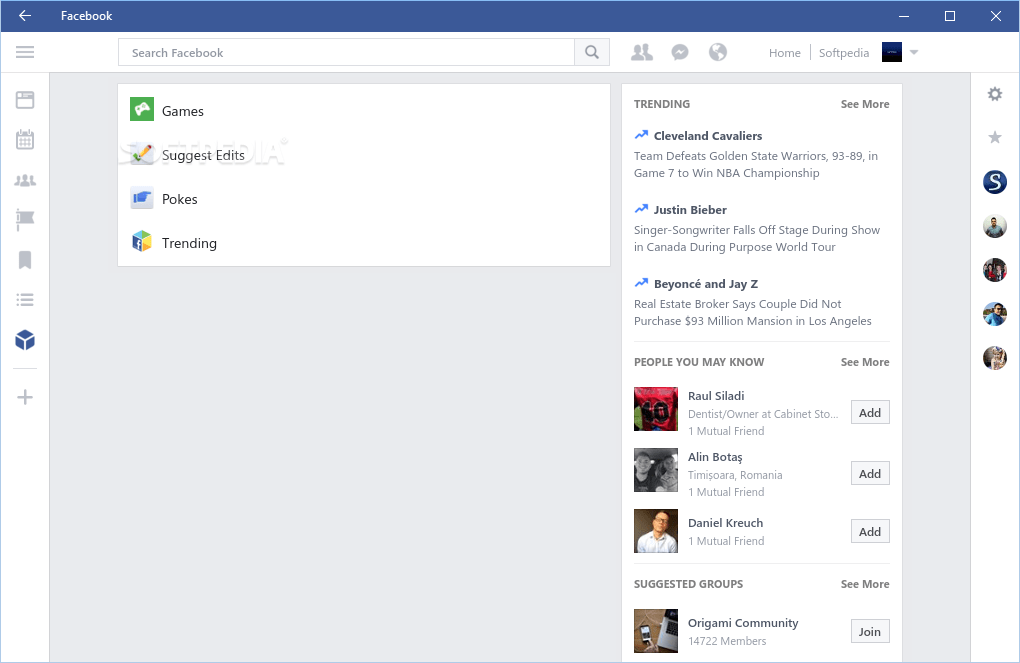Click the favorites star icon

[995, 137]
